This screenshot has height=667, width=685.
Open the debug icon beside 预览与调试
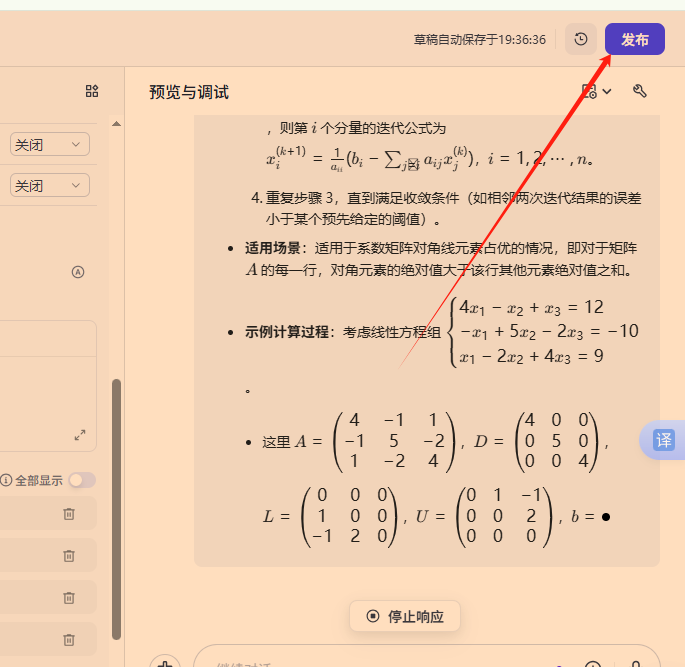(x=589, y=91)
